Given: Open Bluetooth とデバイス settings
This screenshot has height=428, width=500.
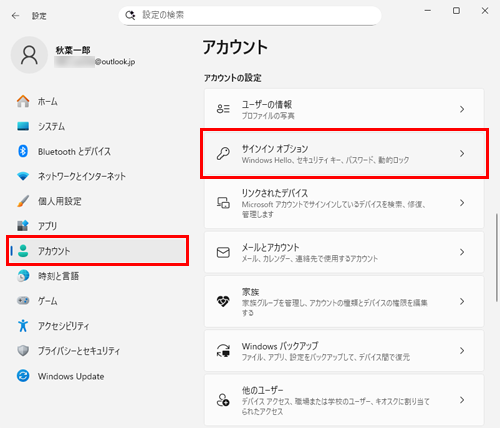Looking at the screenshot, I should (x=97, y=151).
